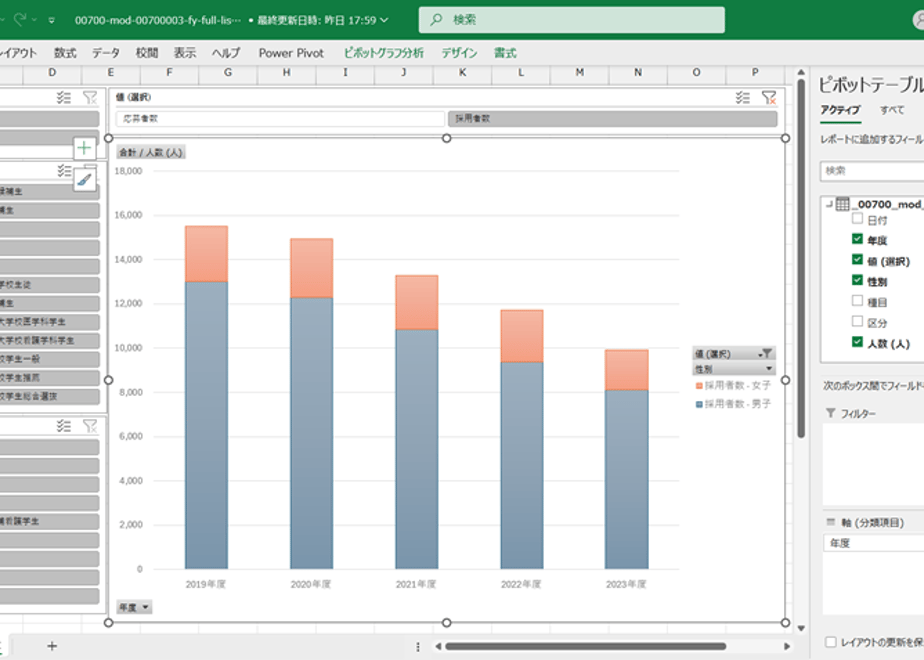Switch to すべて tab in field pane
924x660 pixels.
pyautogui.click(x=892, y=110)
